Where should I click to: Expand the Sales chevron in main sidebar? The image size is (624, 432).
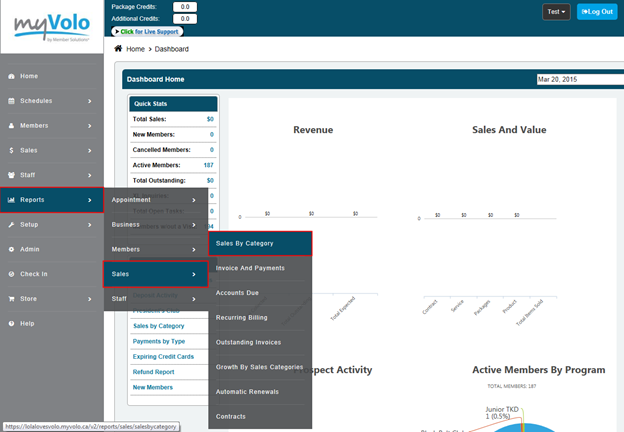(90, 150)
